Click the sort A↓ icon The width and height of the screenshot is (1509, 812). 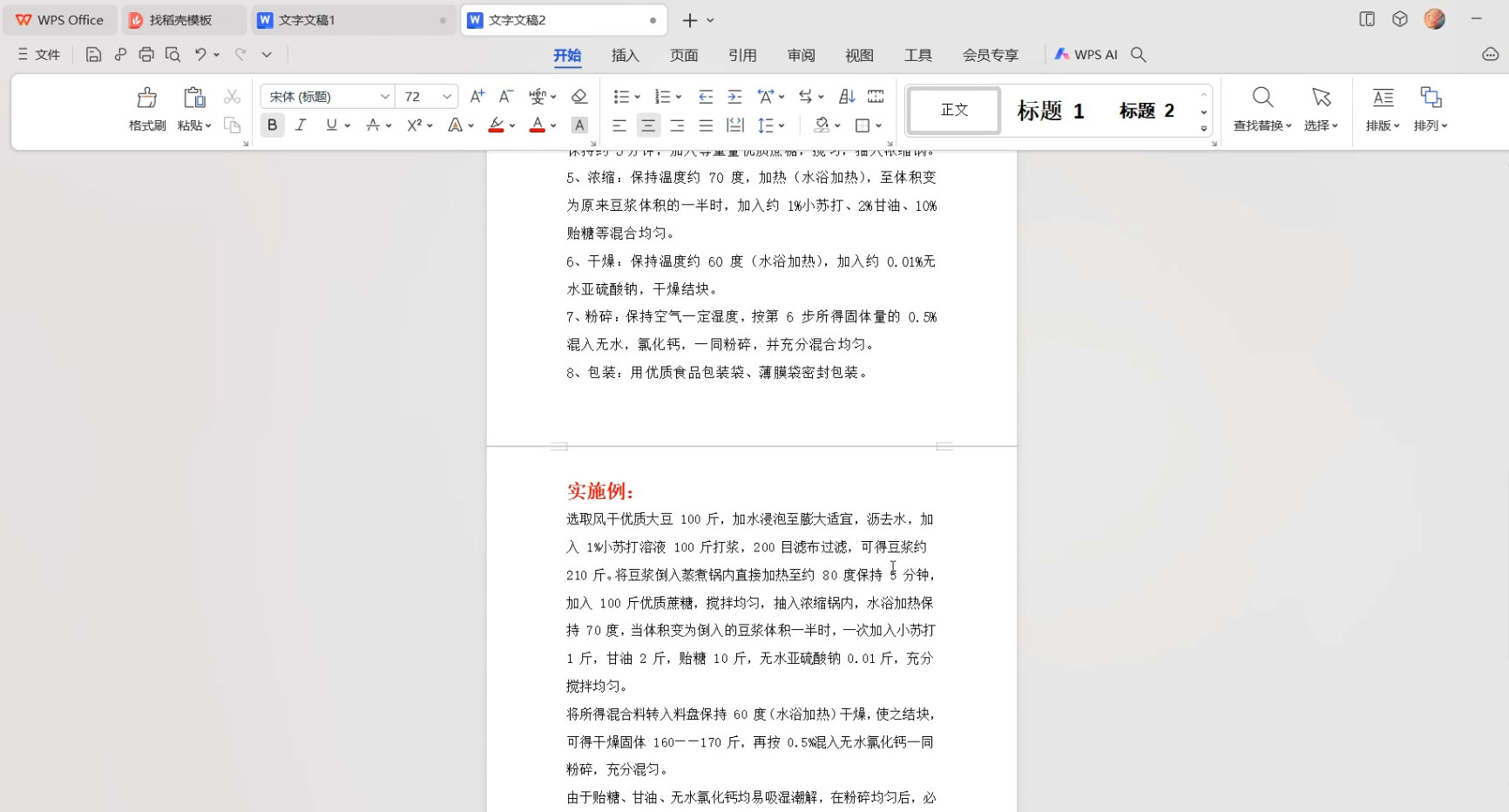[843, 96]
